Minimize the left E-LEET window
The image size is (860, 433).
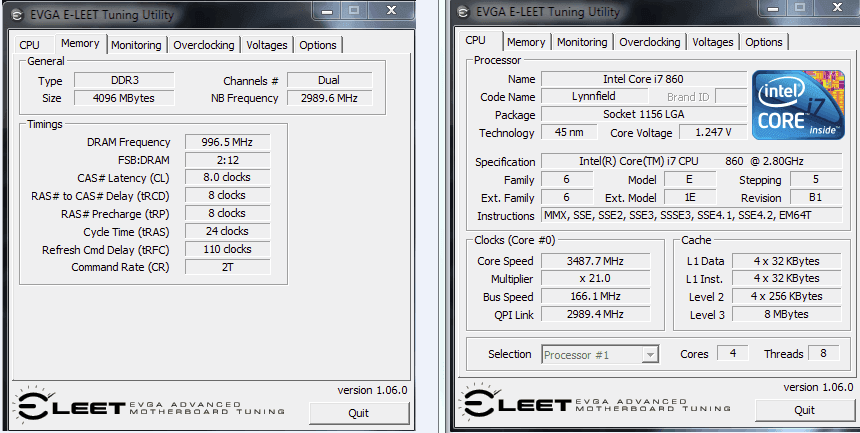coord(327,10)
